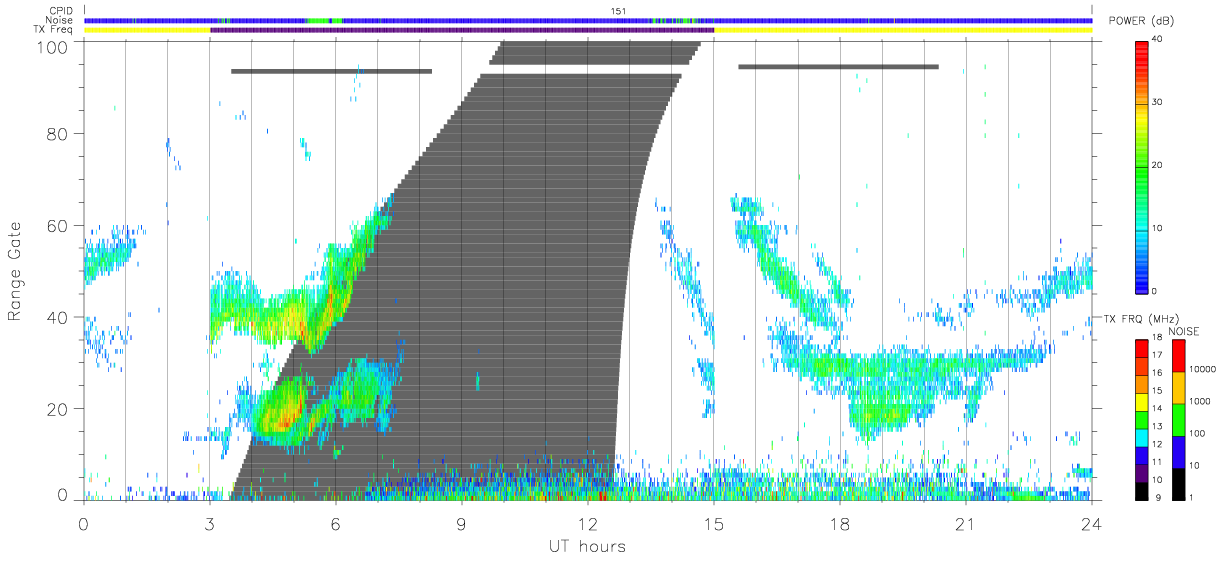The width and height of the screenshot is (1228, 567).
Task: Click the gray horizontal bar above hour 6
Action: 331,71
